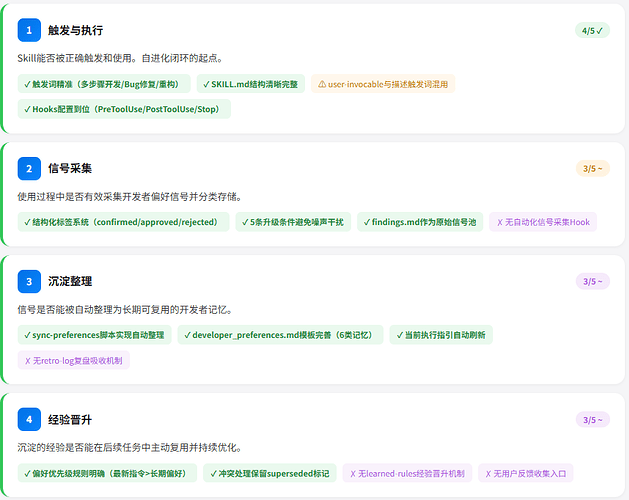Click the 3/5 score badge for 信号采集

click(592, 169)
